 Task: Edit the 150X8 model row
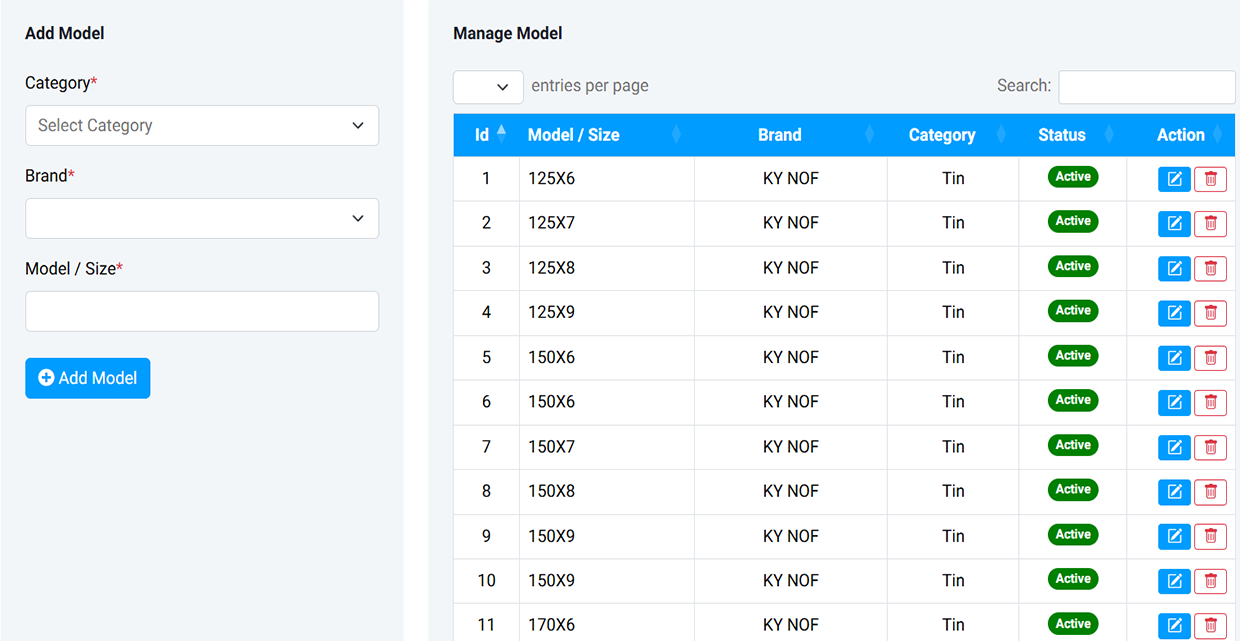pyautogui.click(x=1174, y=492)
